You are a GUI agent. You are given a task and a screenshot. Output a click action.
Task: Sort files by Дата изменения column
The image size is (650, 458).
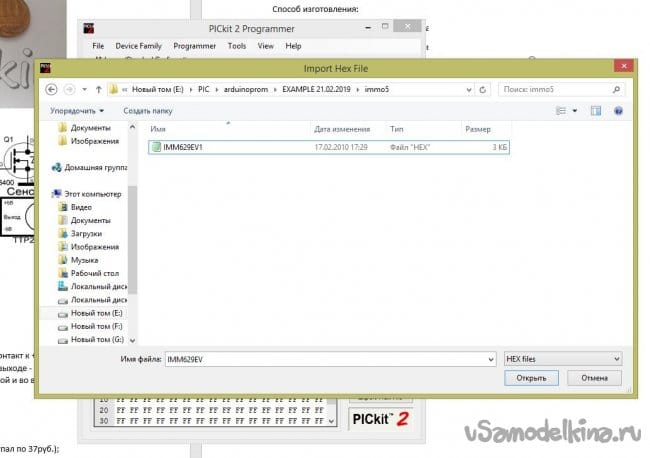pos(343,130)
